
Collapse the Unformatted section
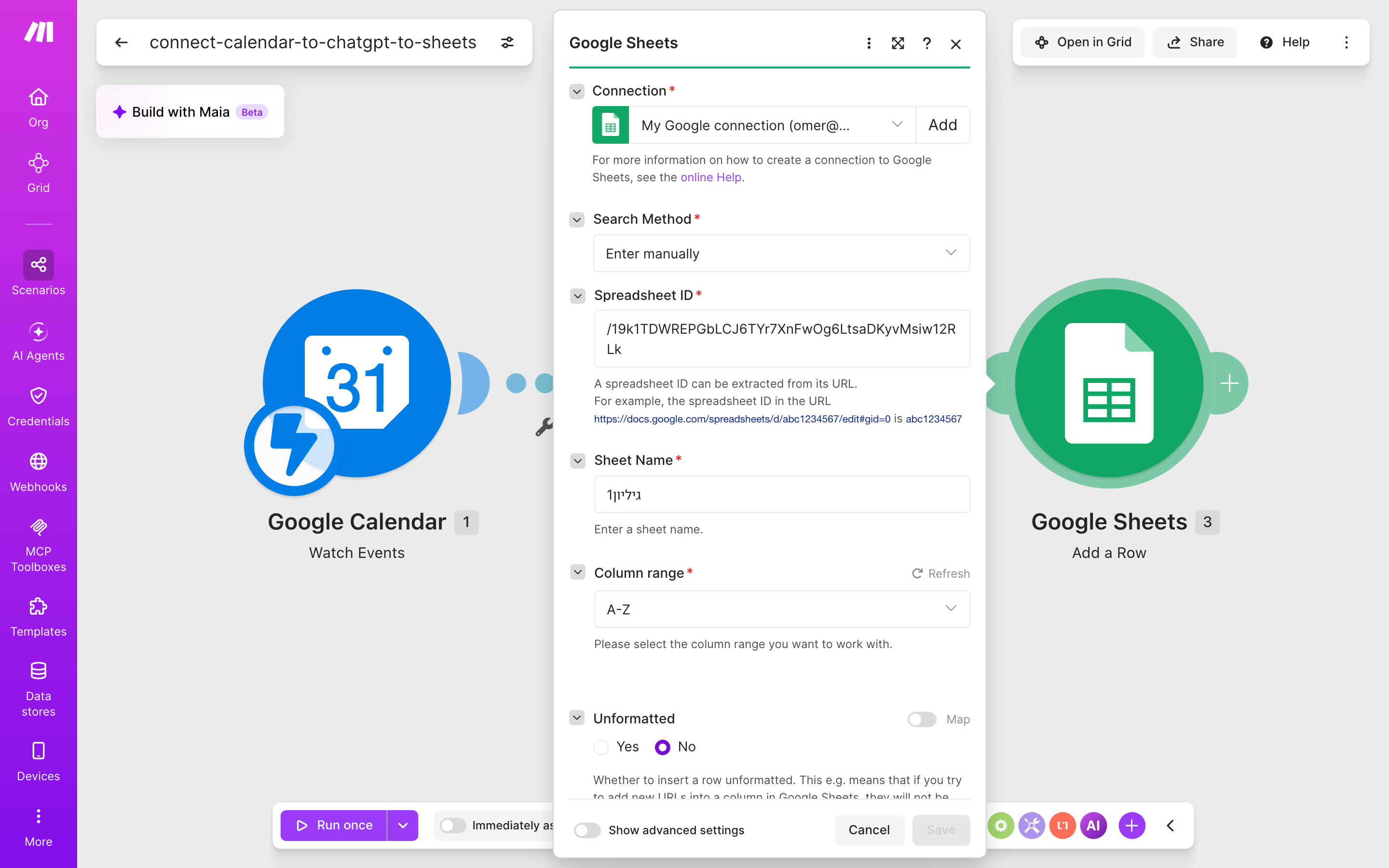pyautogui.click(x=577, y=718)
